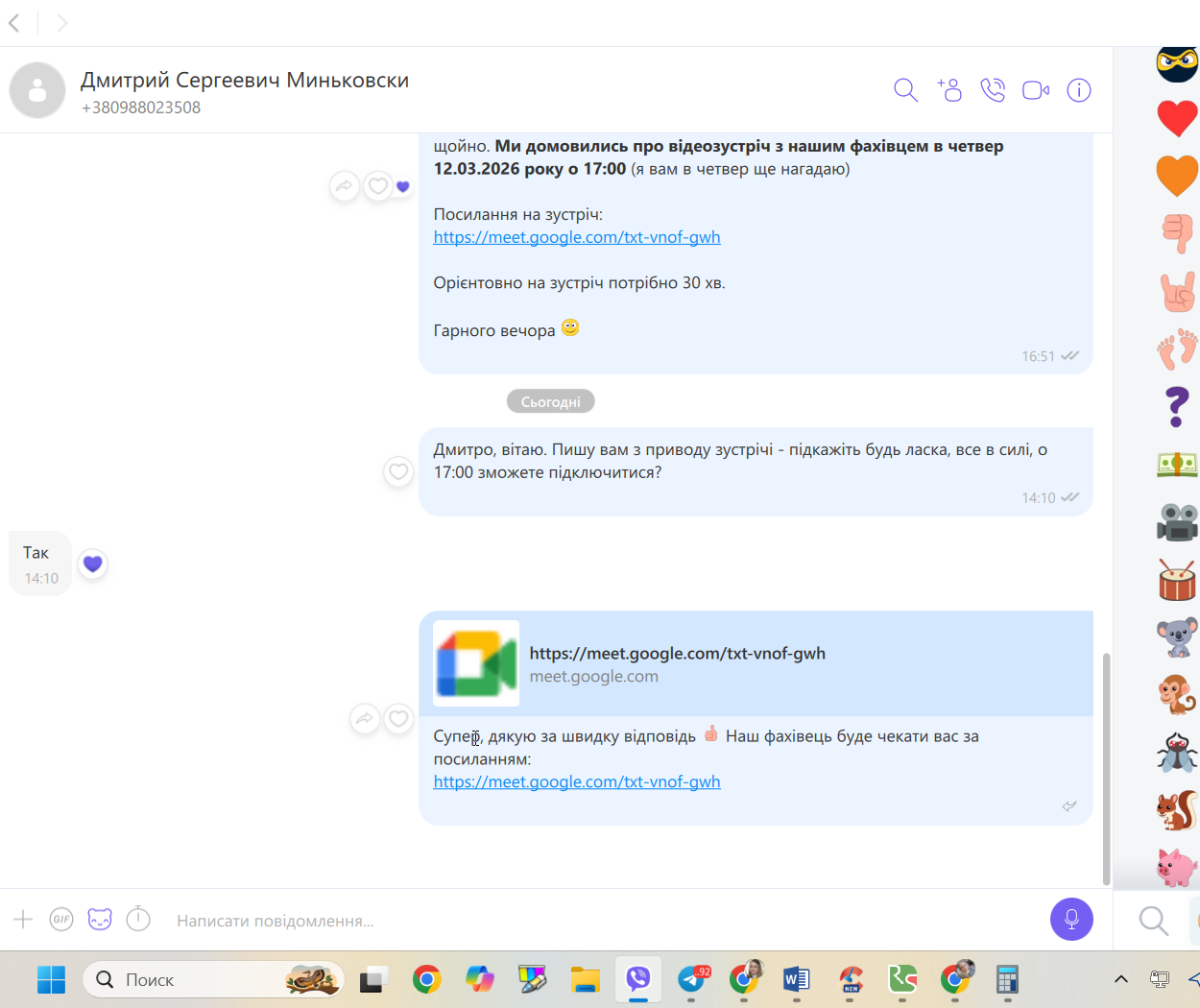The image size is (1200, 1008).
Task: Click the taskbar search box 'Поиск'
Action: [213, 979]
